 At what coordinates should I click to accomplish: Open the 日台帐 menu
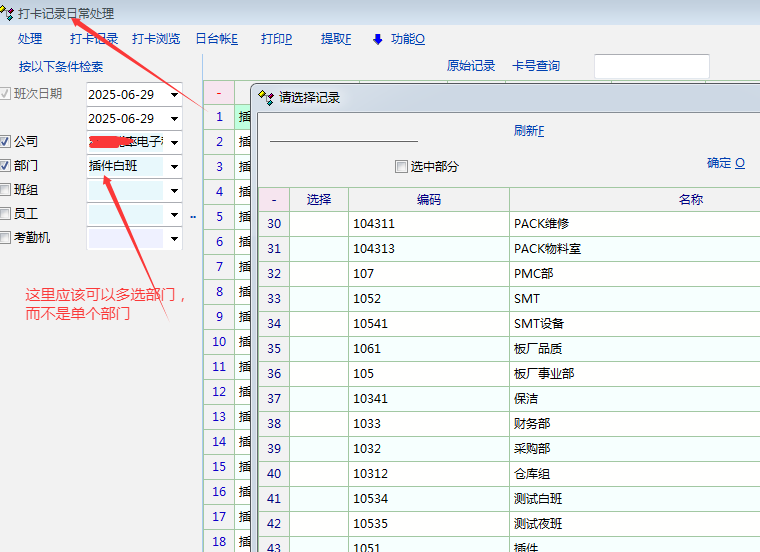[216, 39]
